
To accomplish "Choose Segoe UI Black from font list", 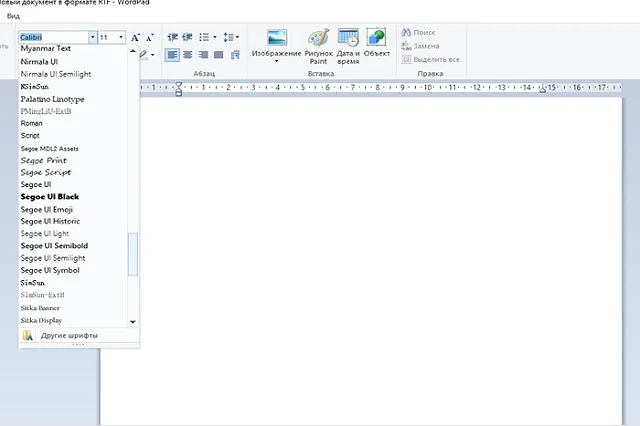I will (x=50, y=197).
